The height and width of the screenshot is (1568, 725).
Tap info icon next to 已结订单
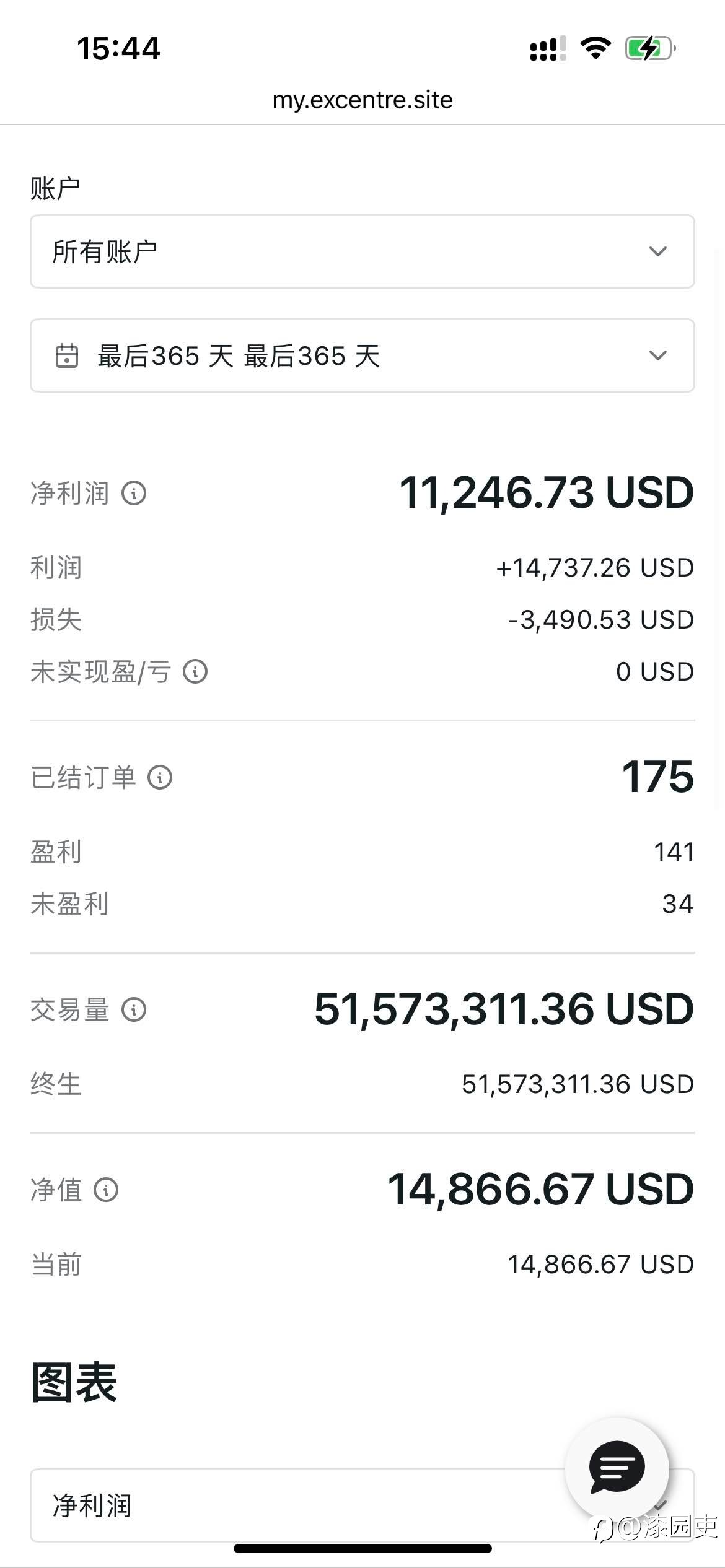pos(160,777)
